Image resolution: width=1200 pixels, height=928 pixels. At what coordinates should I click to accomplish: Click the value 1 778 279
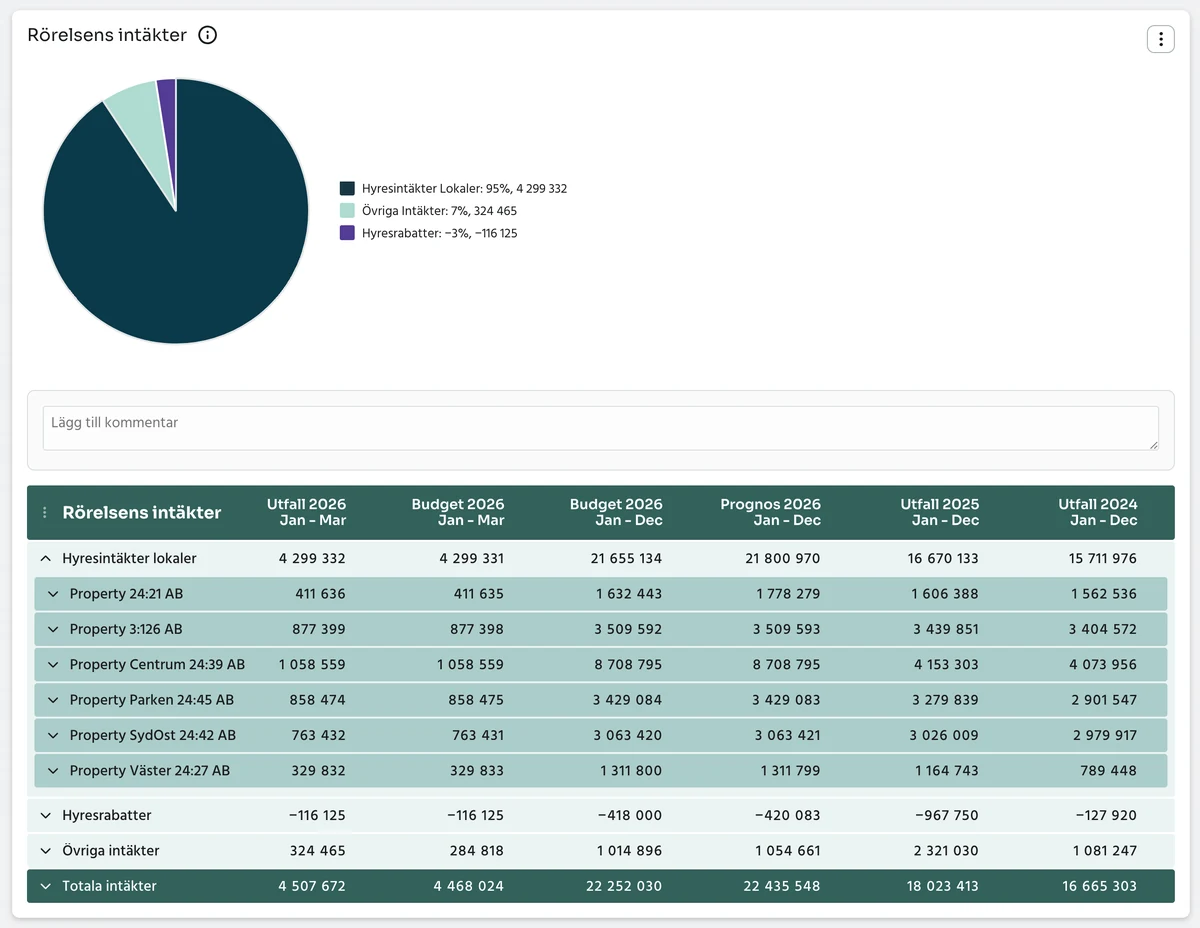pos(787,594)
